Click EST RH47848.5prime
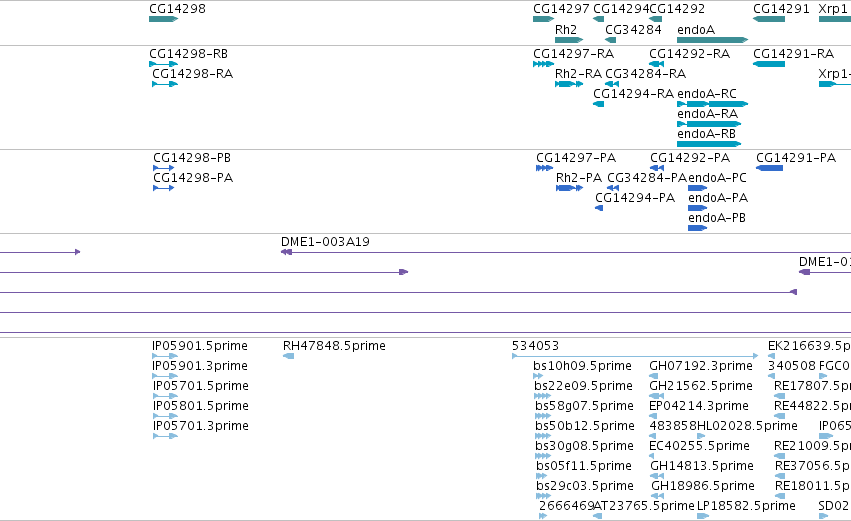The width and height of the screenshot is (851, 521). [x=334, y=346]
